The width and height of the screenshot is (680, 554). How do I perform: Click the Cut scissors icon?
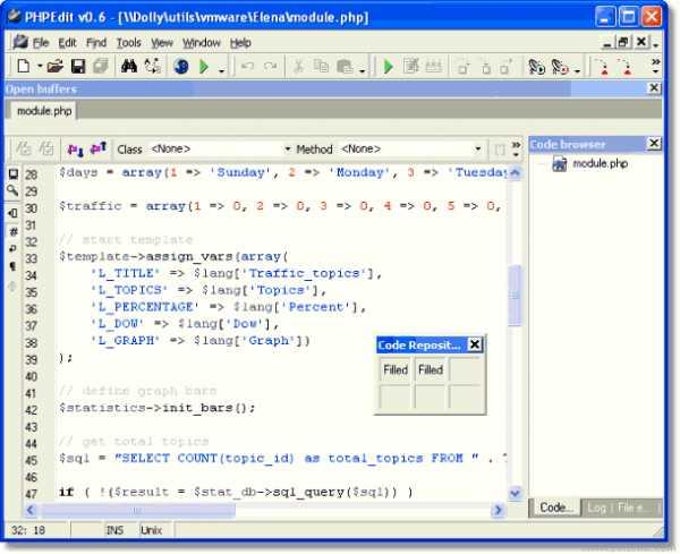(x=298, y=66)
